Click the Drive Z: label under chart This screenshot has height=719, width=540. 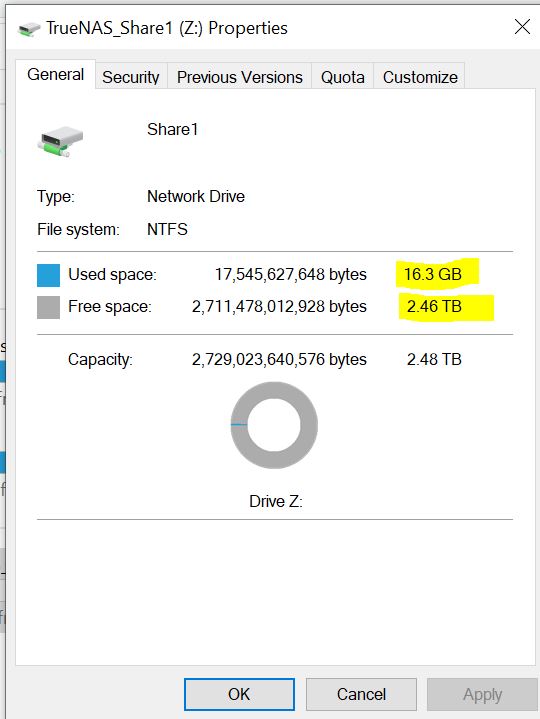276,501
